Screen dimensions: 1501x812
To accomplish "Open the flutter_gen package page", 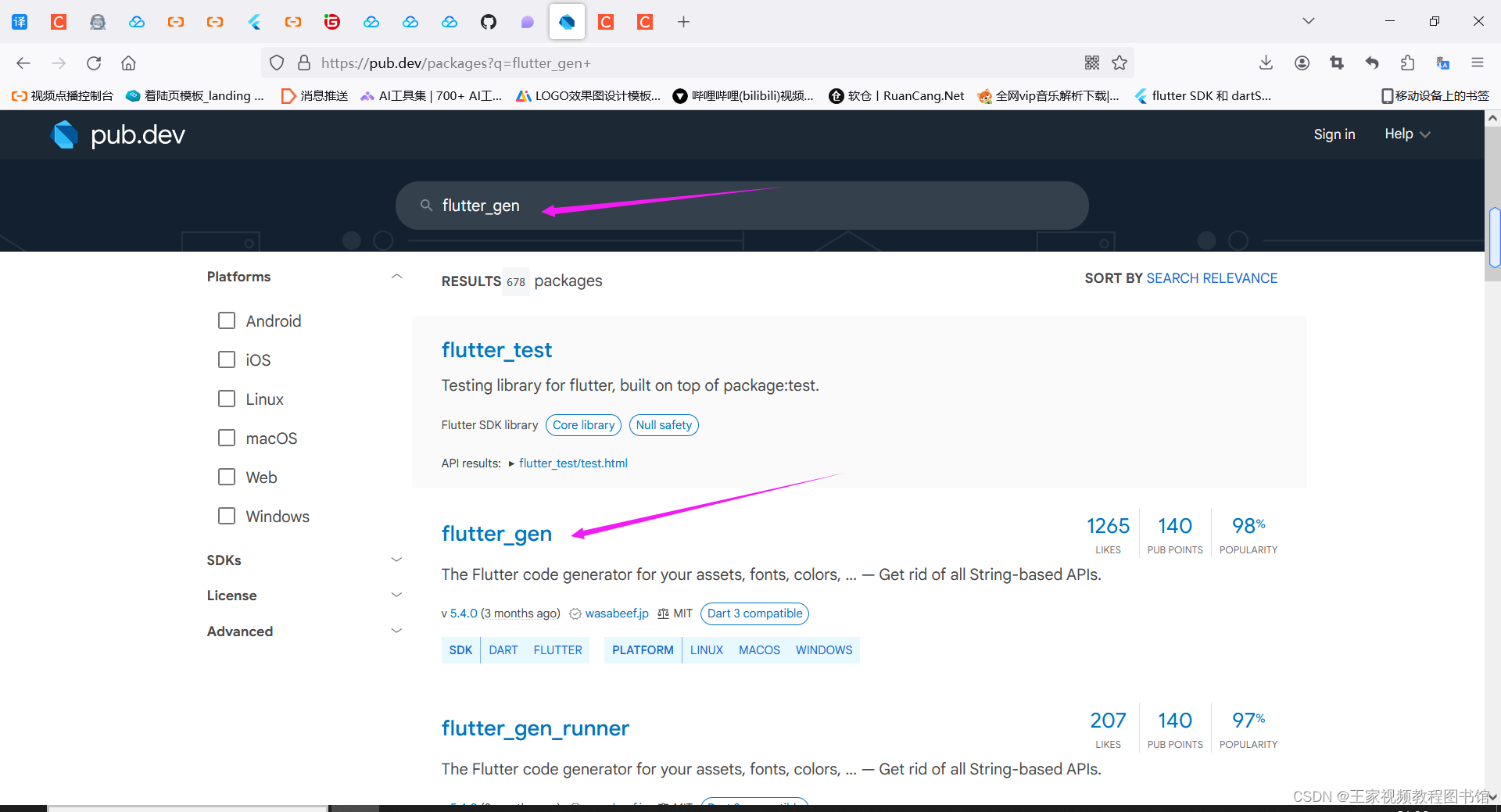I will click(x=496, y=533).
